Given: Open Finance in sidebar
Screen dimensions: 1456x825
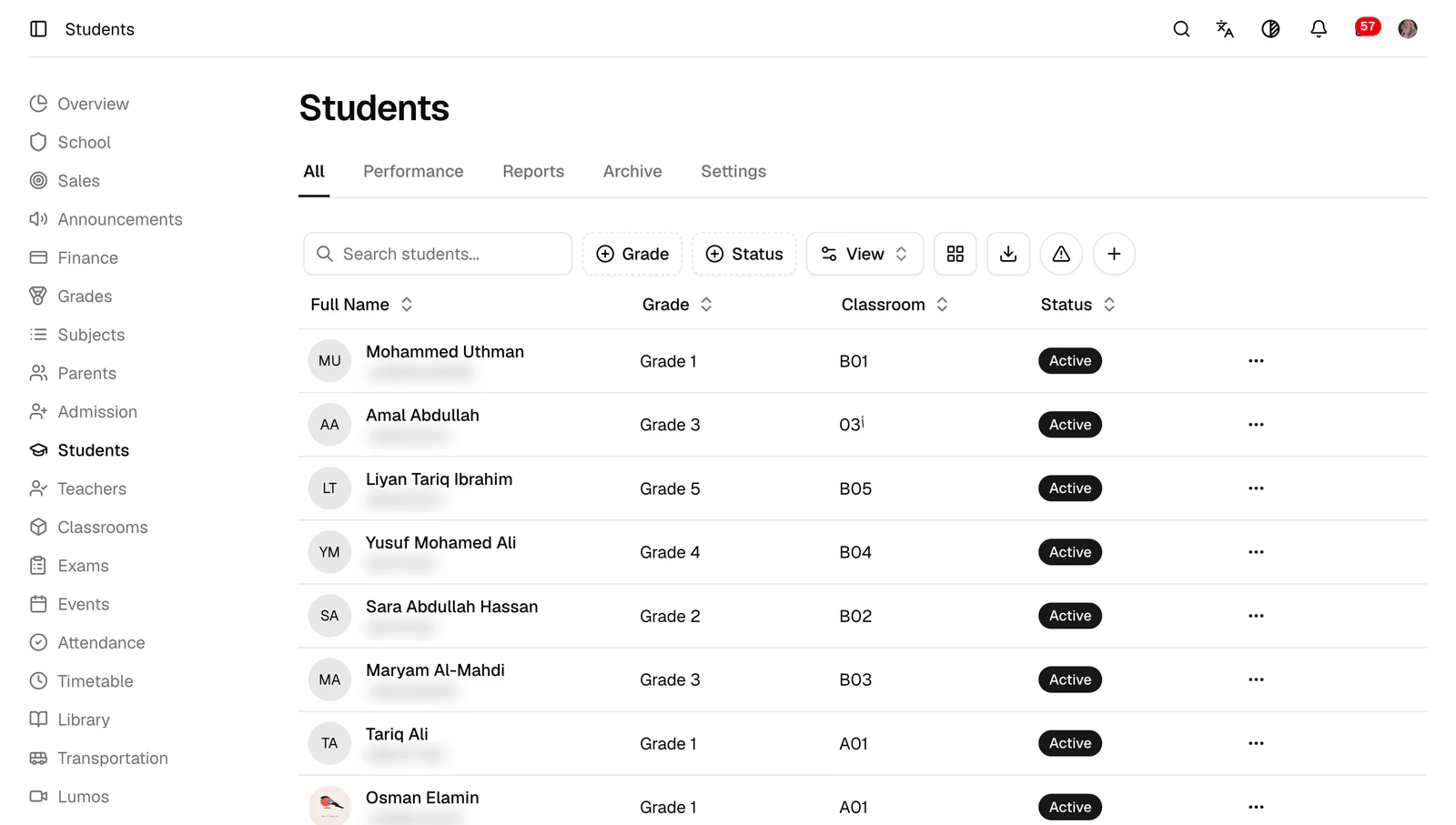Looking at the screenshot, I should [74, 257].
